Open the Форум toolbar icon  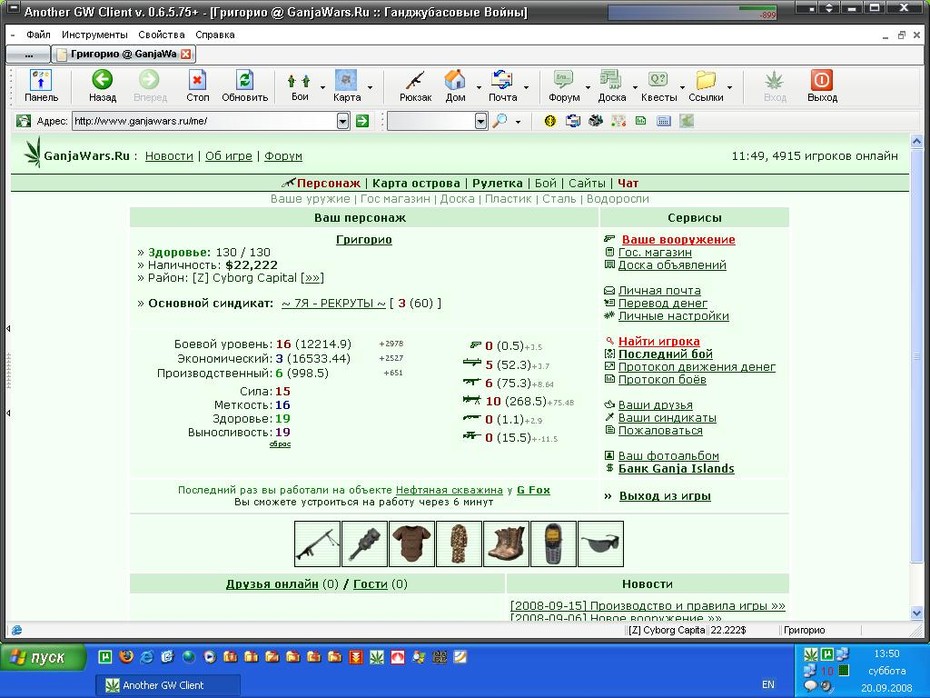(563, 85)
